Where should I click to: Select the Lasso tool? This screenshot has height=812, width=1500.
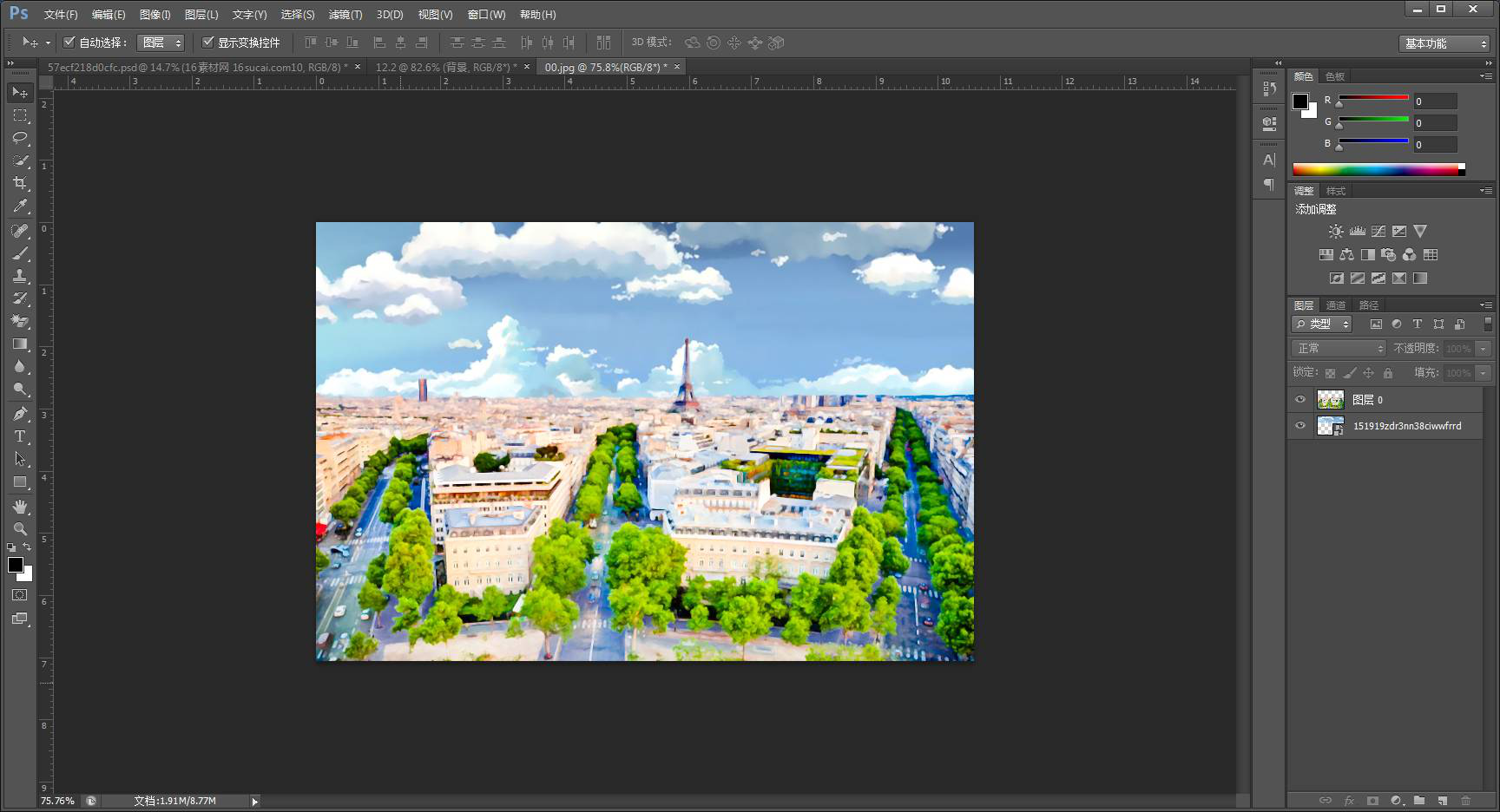[x=20, y=138]
